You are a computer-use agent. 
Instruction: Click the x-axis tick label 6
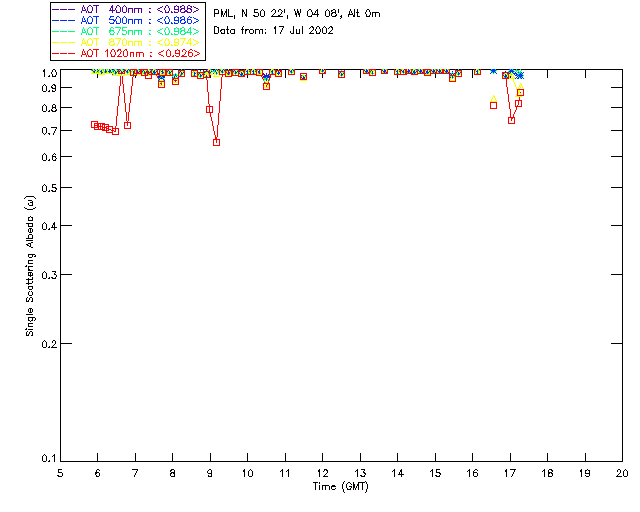point(98,473)
